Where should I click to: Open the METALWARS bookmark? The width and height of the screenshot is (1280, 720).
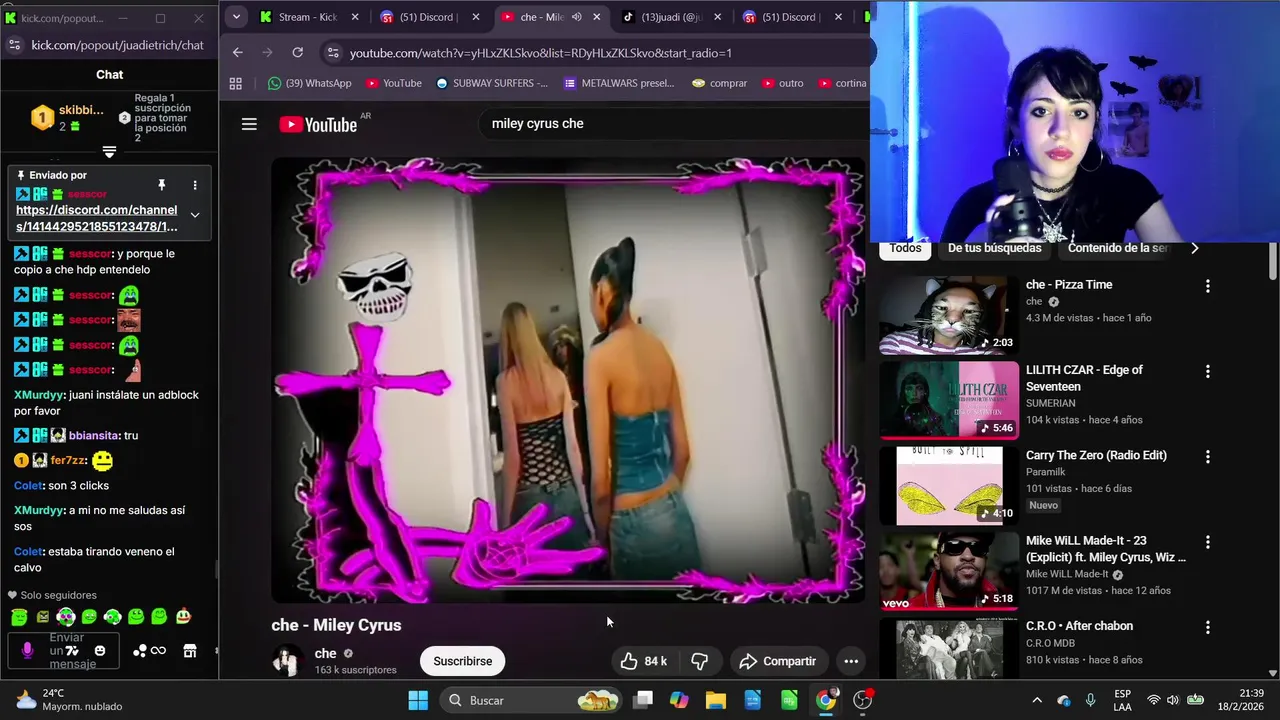coord(619,83)
